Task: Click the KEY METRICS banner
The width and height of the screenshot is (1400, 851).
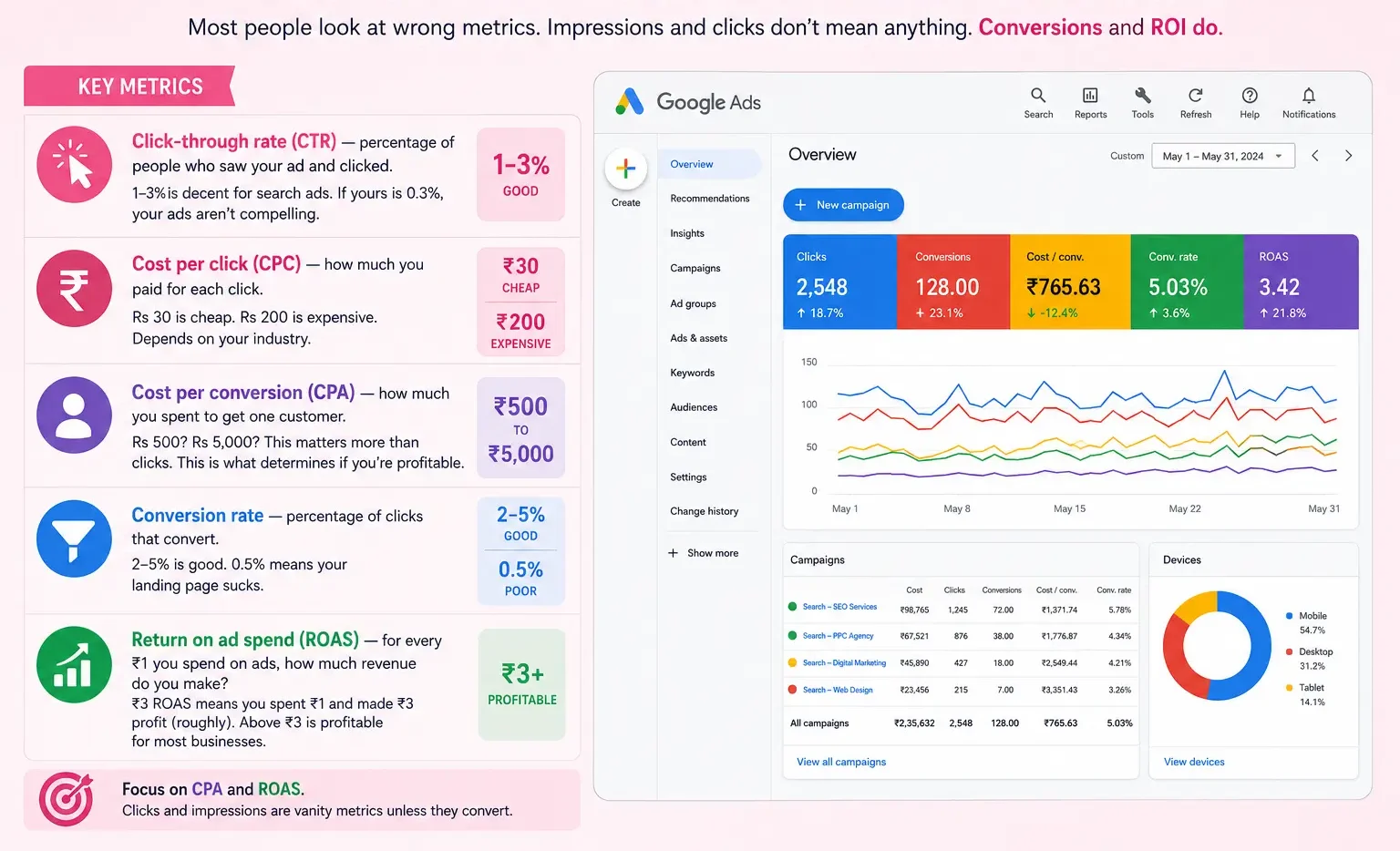Action: point(129,87)
